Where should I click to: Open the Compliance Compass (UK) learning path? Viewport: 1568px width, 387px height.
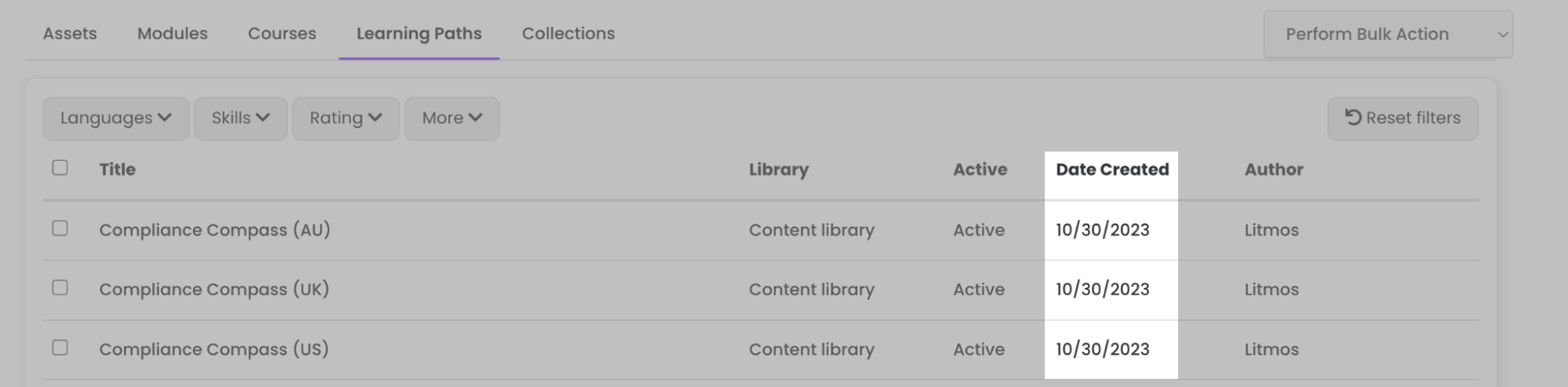213,290
